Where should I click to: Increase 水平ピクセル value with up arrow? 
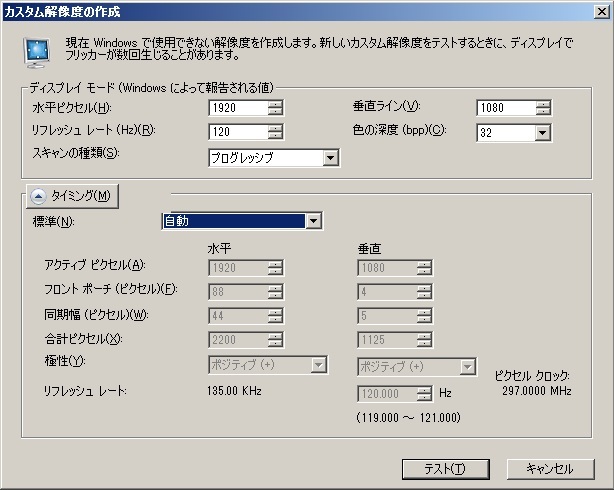[275, 104]
